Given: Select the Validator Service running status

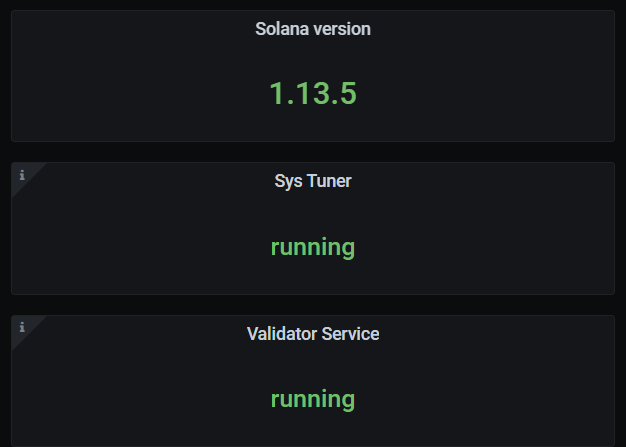Looking at the screenshot, I should click(x=313, y=399).
